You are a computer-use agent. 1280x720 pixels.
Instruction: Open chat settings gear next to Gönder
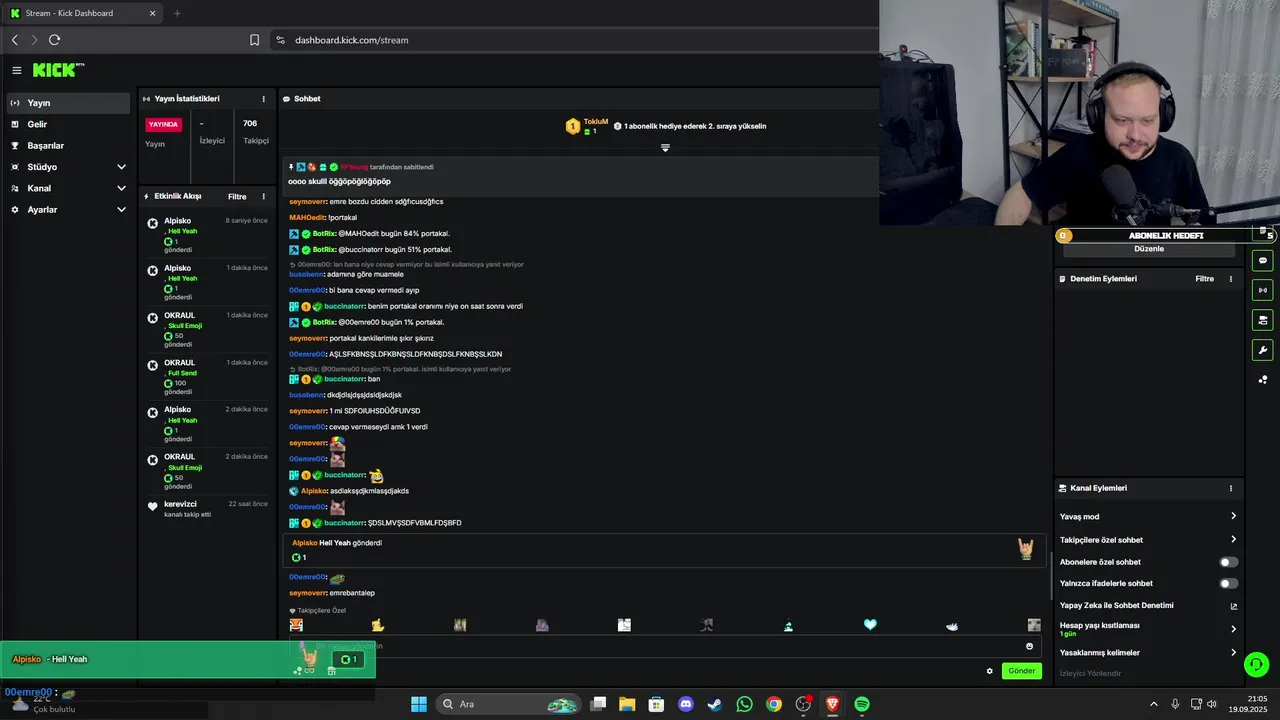coord(990,671)
